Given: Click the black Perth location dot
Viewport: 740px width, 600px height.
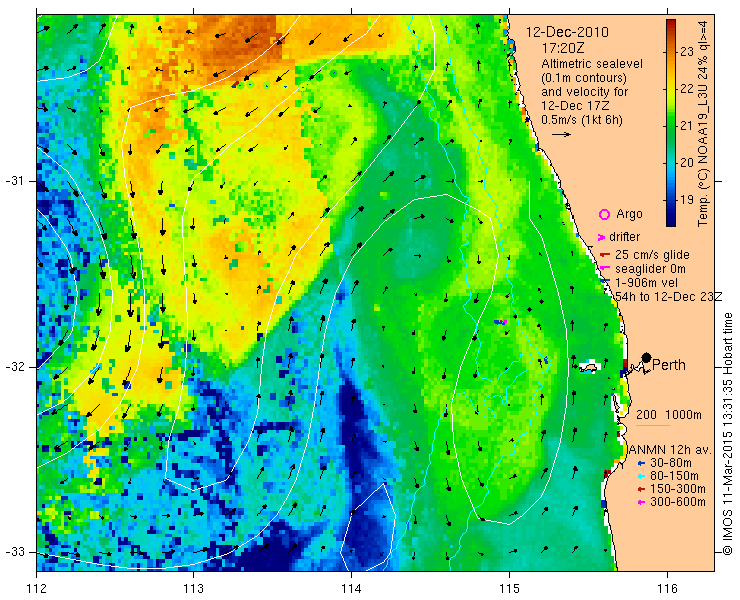Looking at the screenshot, I should [x=647, y=358].
